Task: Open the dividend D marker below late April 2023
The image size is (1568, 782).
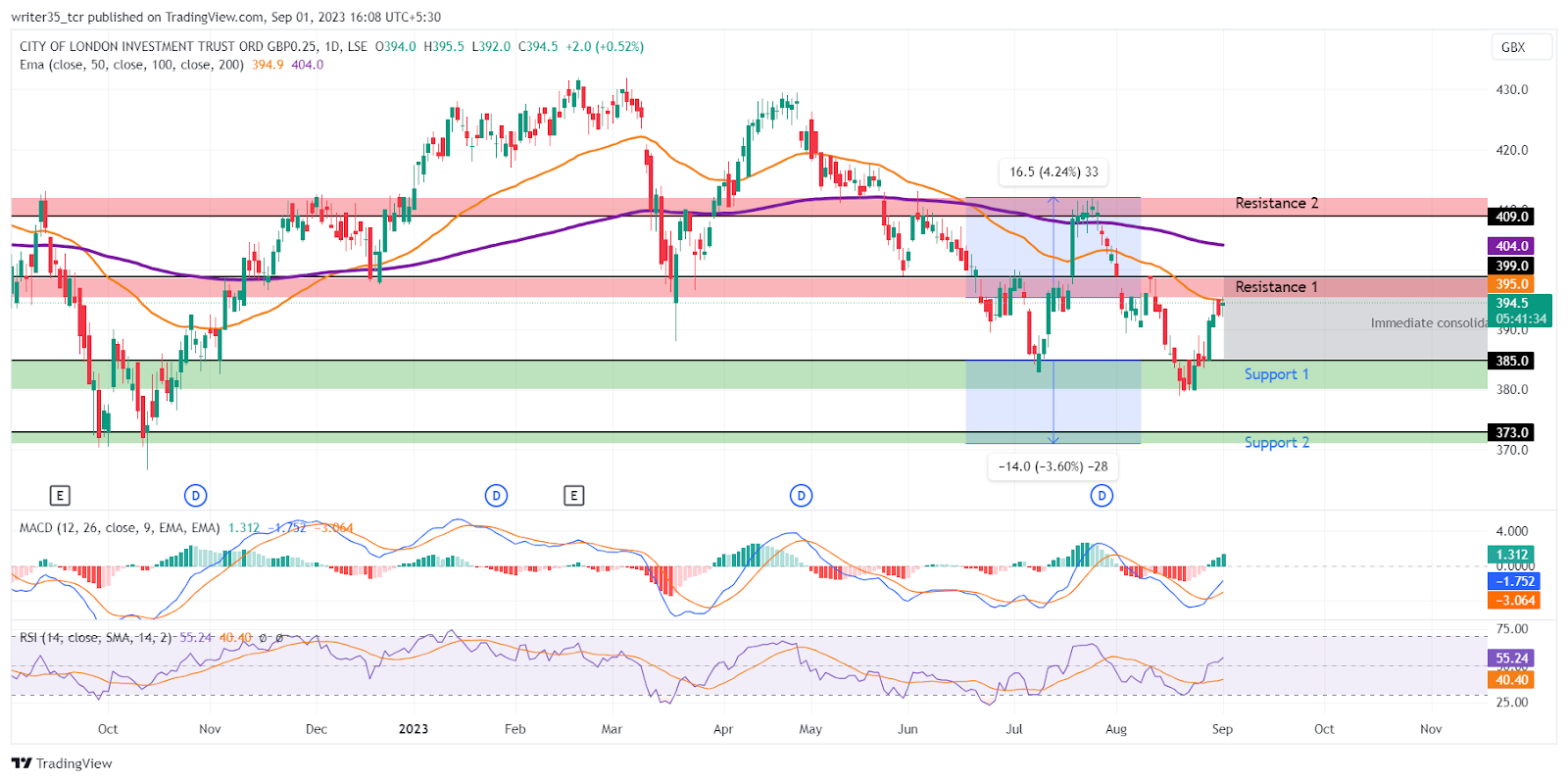Action: click(x=802, y=496)
